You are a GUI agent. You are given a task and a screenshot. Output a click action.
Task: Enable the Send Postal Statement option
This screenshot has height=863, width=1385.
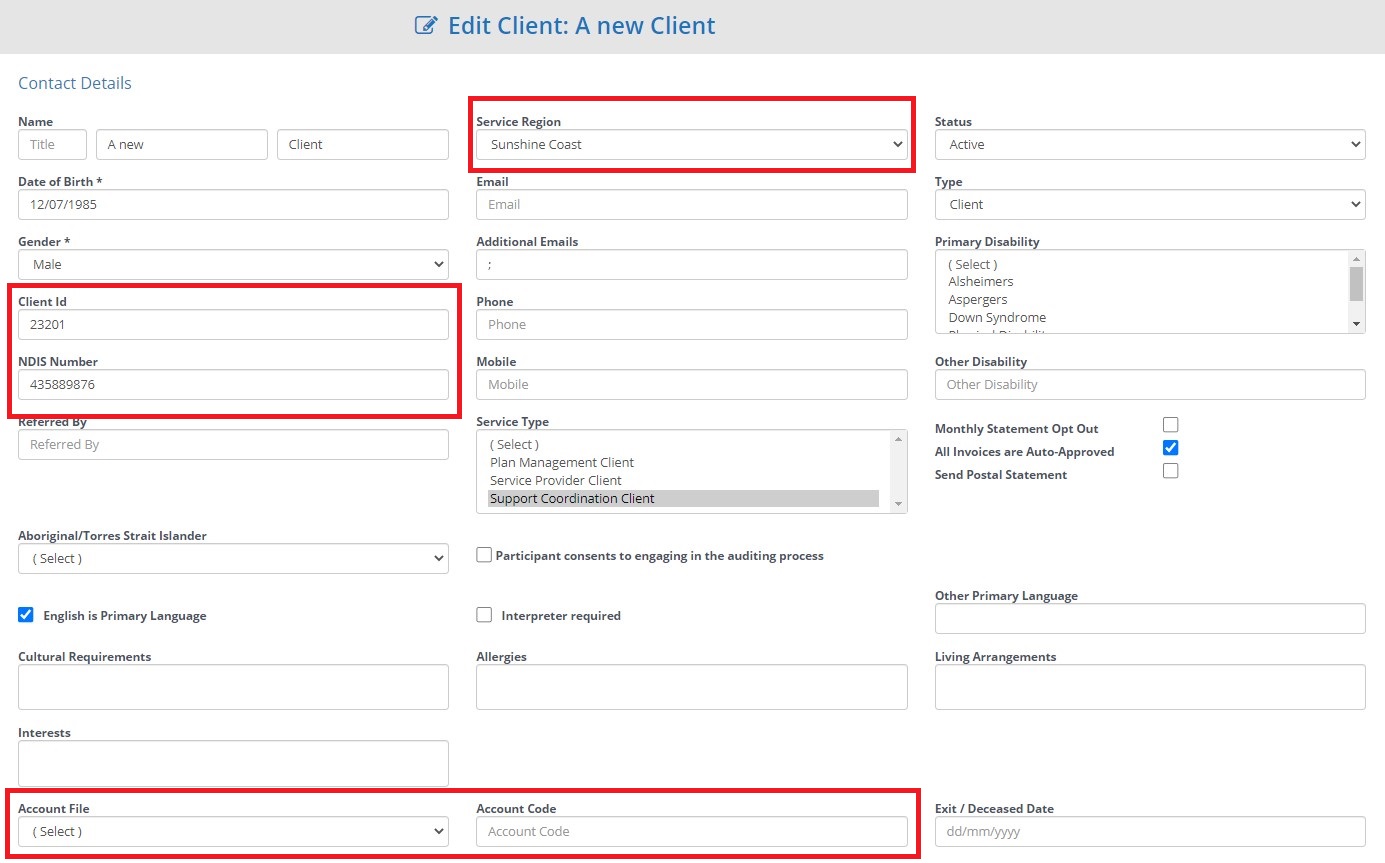1170,471
